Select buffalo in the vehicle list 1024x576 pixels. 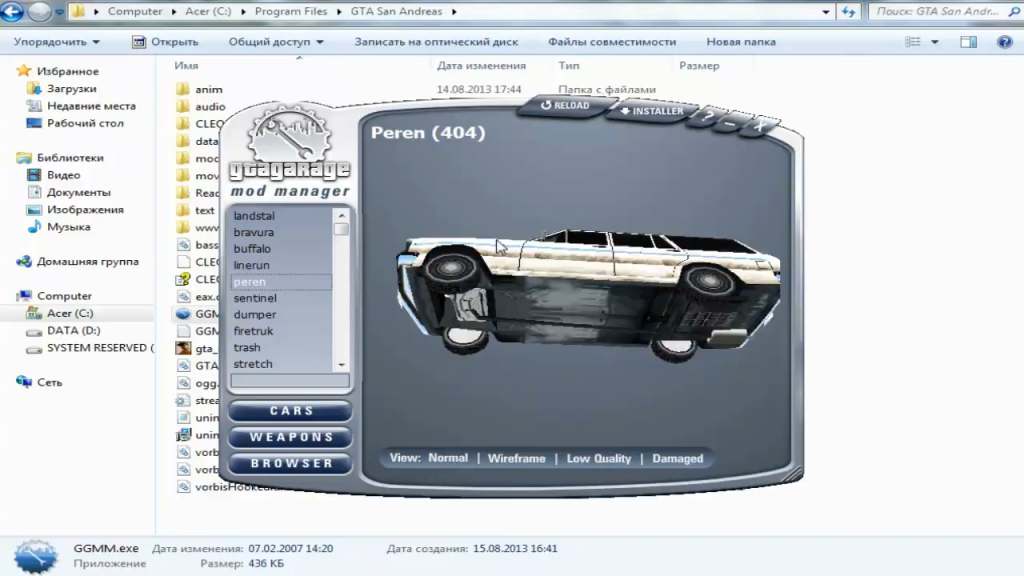281,248
